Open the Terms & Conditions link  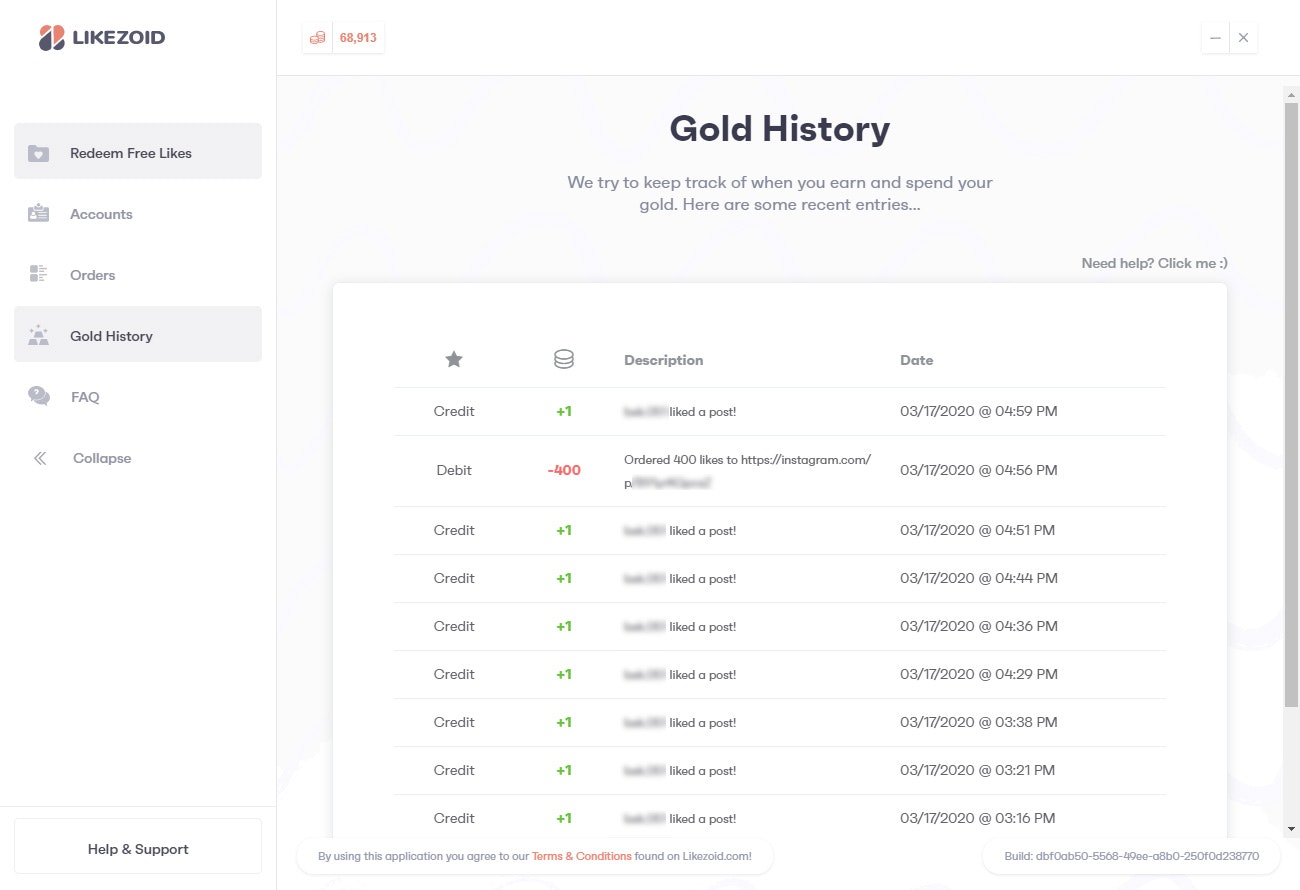(581, 856)
